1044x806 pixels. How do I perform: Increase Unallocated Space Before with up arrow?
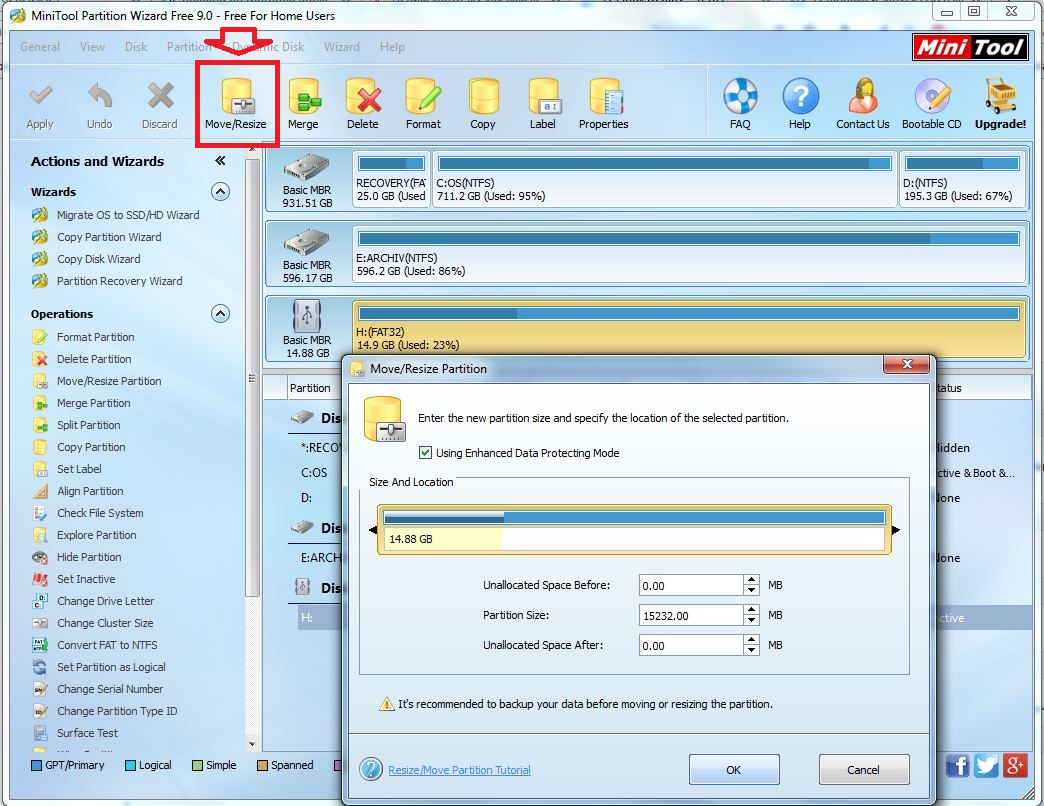pos(751,580)
